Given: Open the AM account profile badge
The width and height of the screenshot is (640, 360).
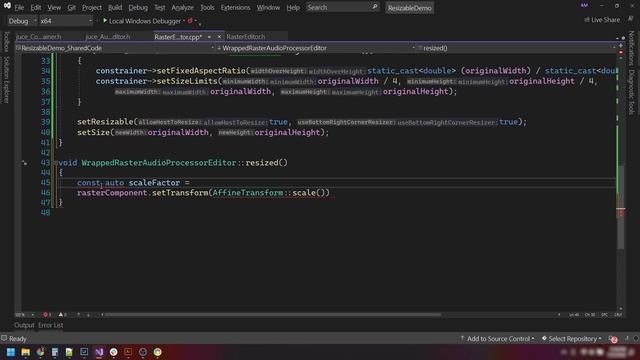Looking at the screenshot, I should click(x=584, y=6).
